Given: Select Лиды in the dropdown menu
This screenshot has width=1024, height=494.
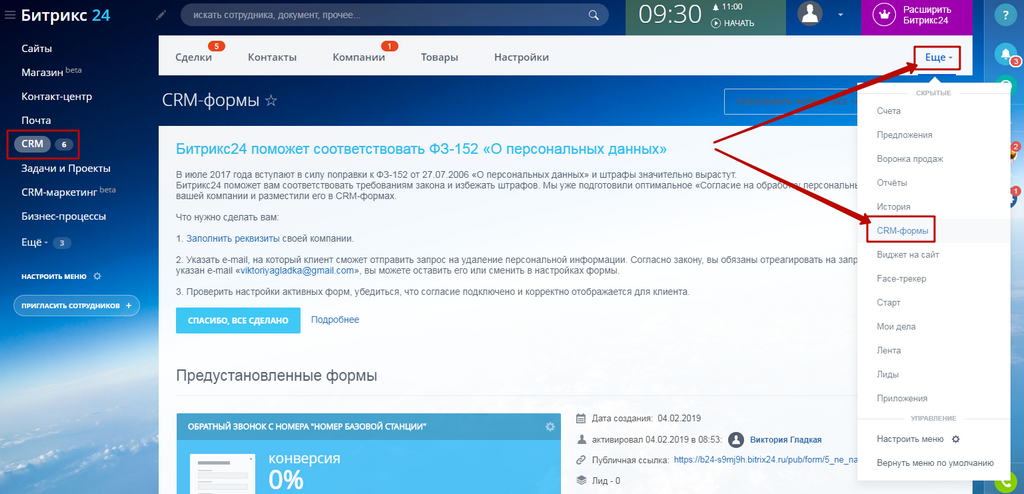Looking at the screenshot, I should [888, 375].
